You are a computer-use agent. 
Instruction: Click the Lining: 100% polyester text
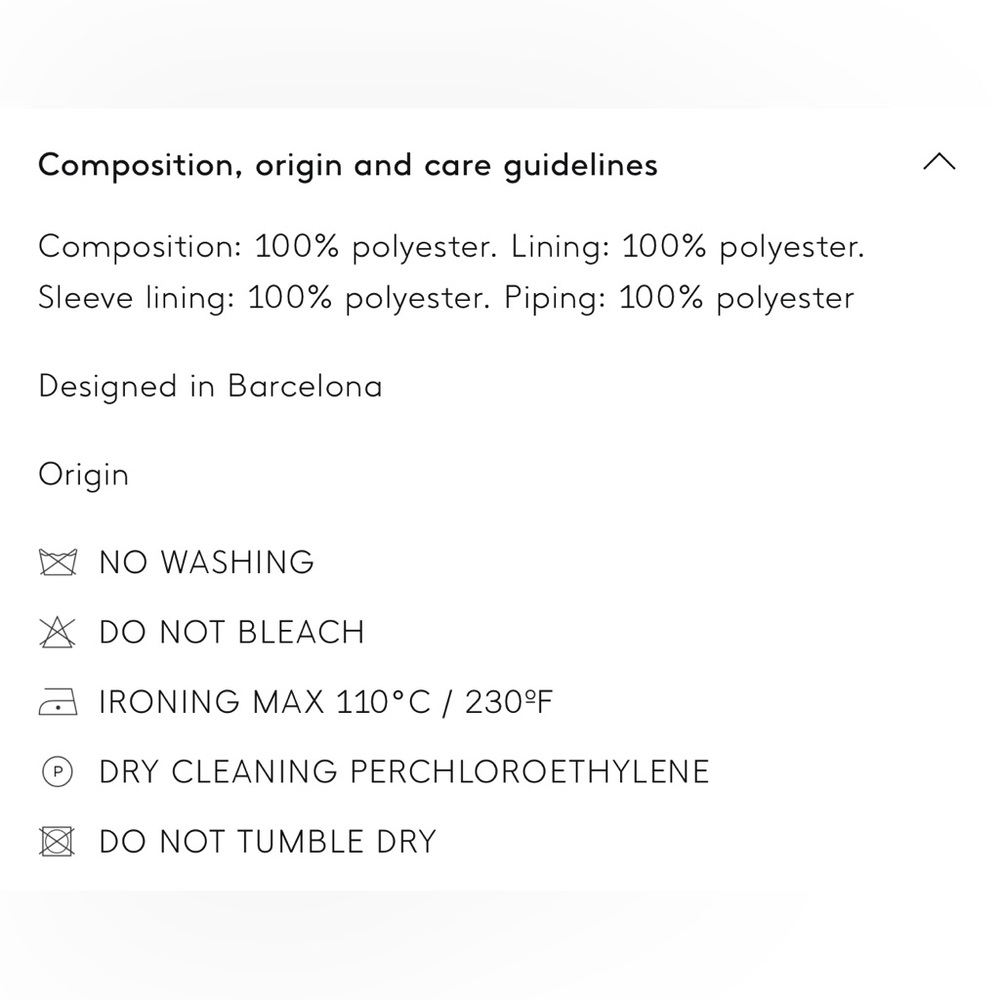coord(688,247)
